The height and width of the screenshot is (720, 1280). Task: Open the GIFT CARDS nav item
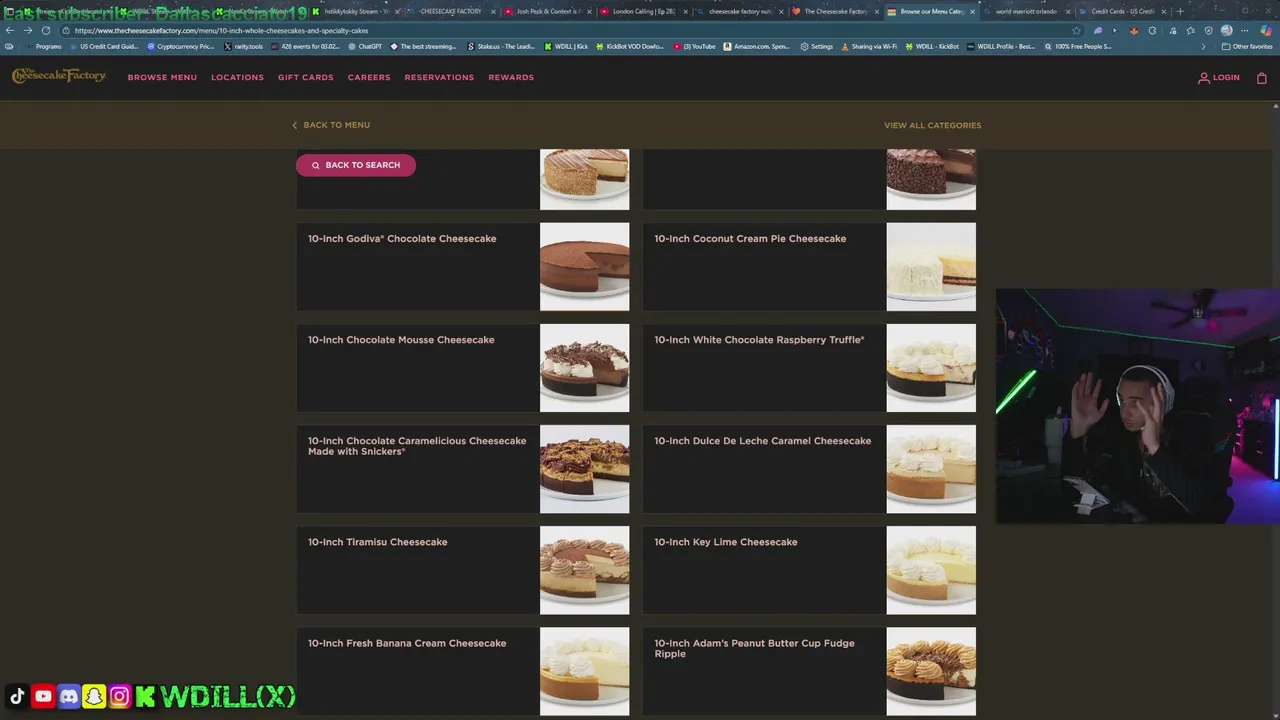coord(306,77)
